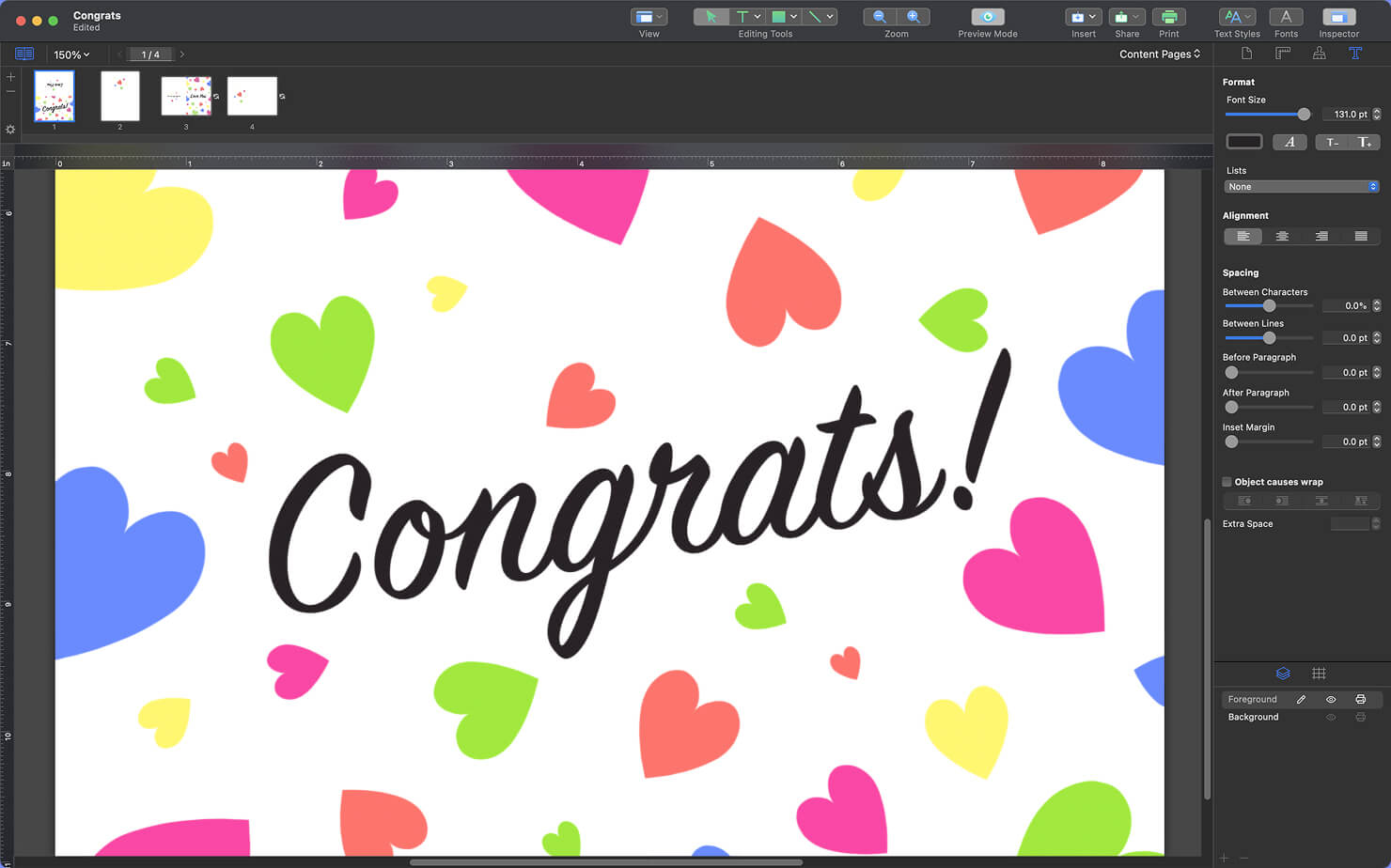Open the Share dropdown

1127,17
